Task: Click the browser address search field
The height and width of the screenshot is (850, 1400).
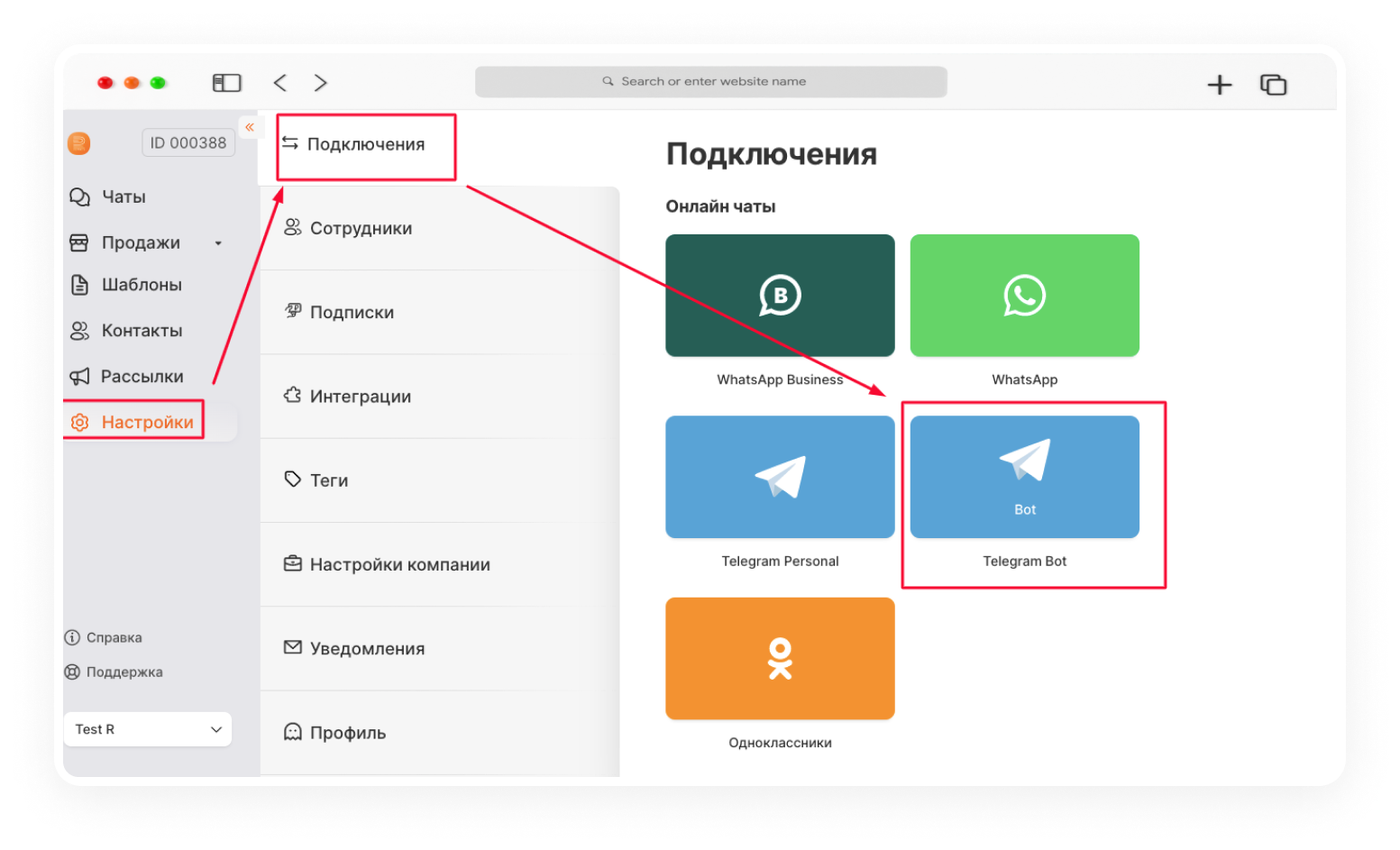Action: tap(711, 81)
